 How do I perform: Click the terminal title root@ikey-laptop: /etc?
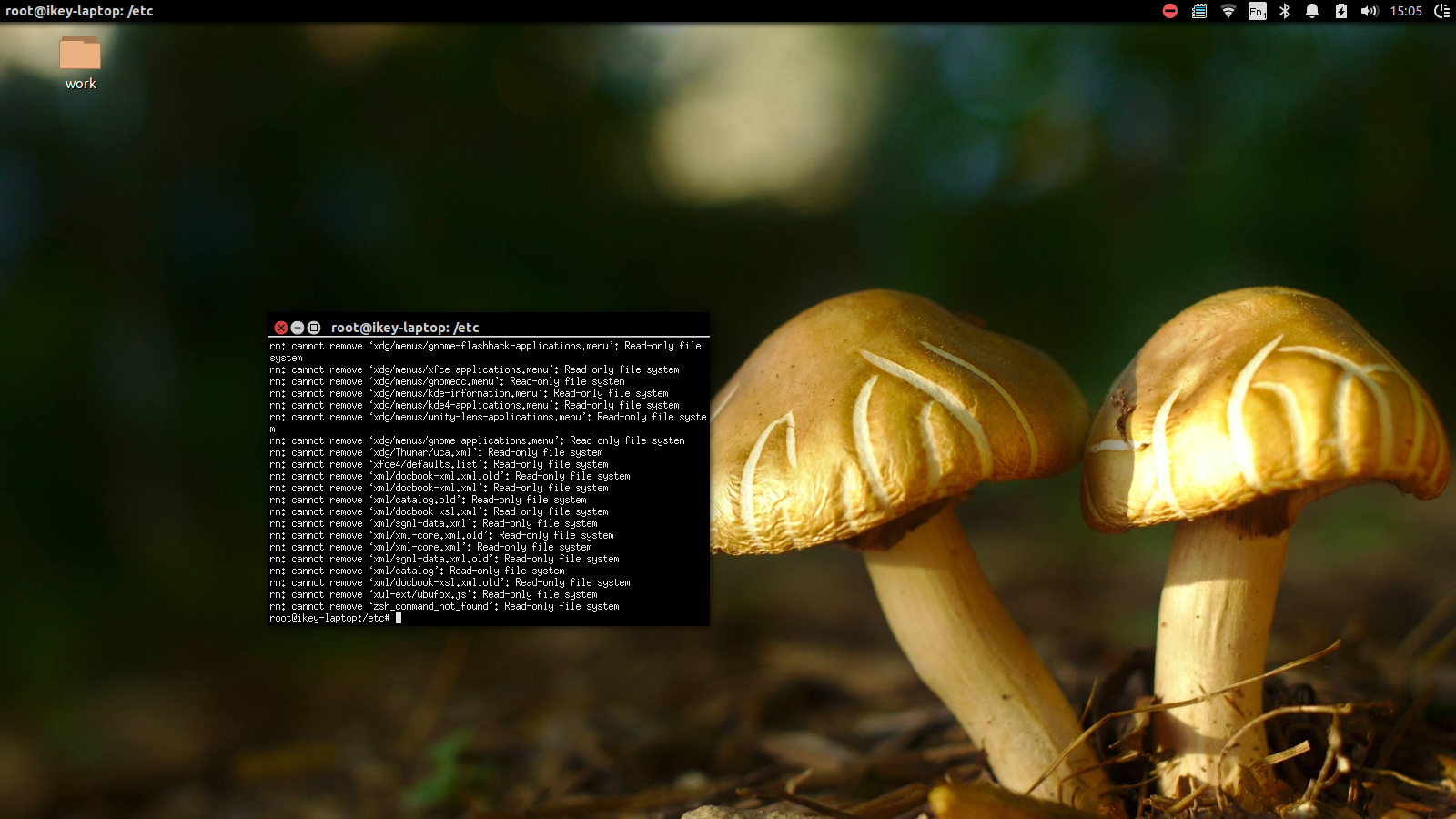405,328
